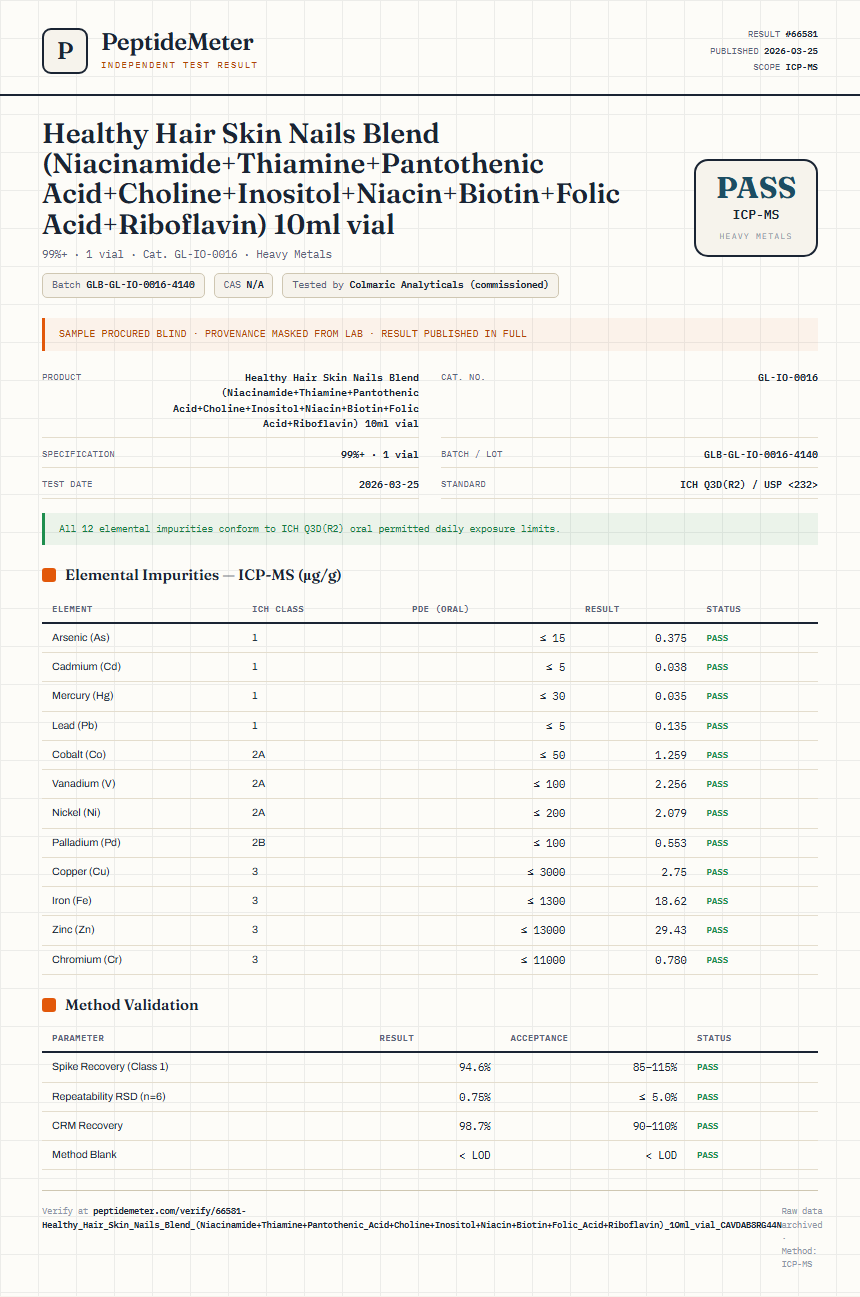Click the Zinc result value 29.43
Image resolution: width=860 pixels, height=1297 pixels.
tap(671, 930)
